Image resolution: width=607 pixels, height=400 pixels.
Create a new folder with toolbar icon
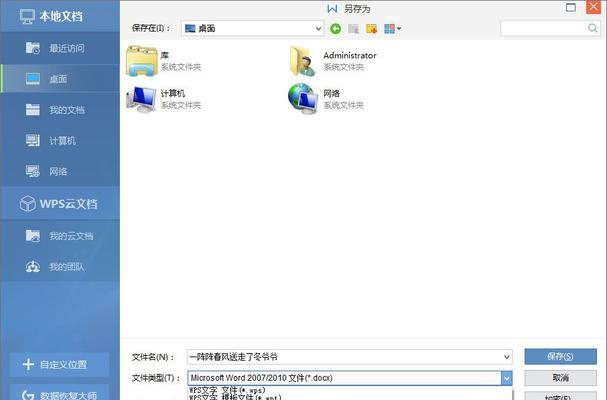(x=372, y=29)
